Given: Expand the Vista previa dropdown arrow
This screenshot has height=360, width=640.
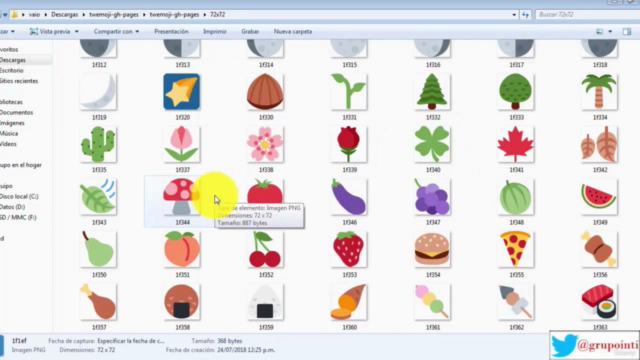Looking at the screenshot, I should point(76,31).
